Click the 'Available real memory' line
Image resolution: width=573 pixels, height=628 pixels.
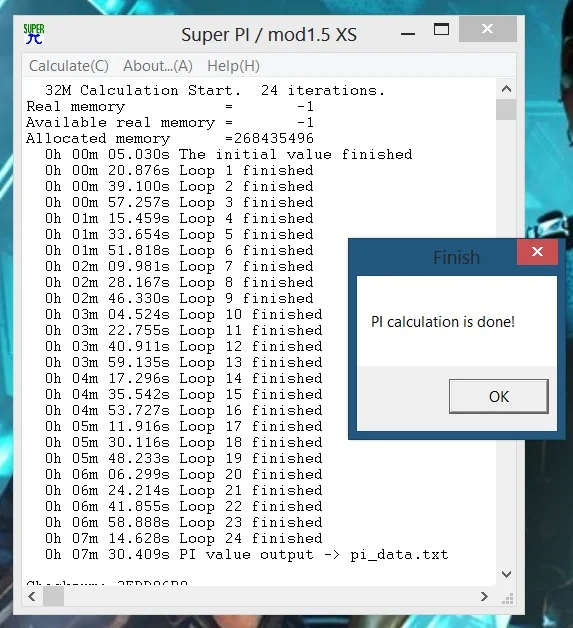[x=170, y=123]
